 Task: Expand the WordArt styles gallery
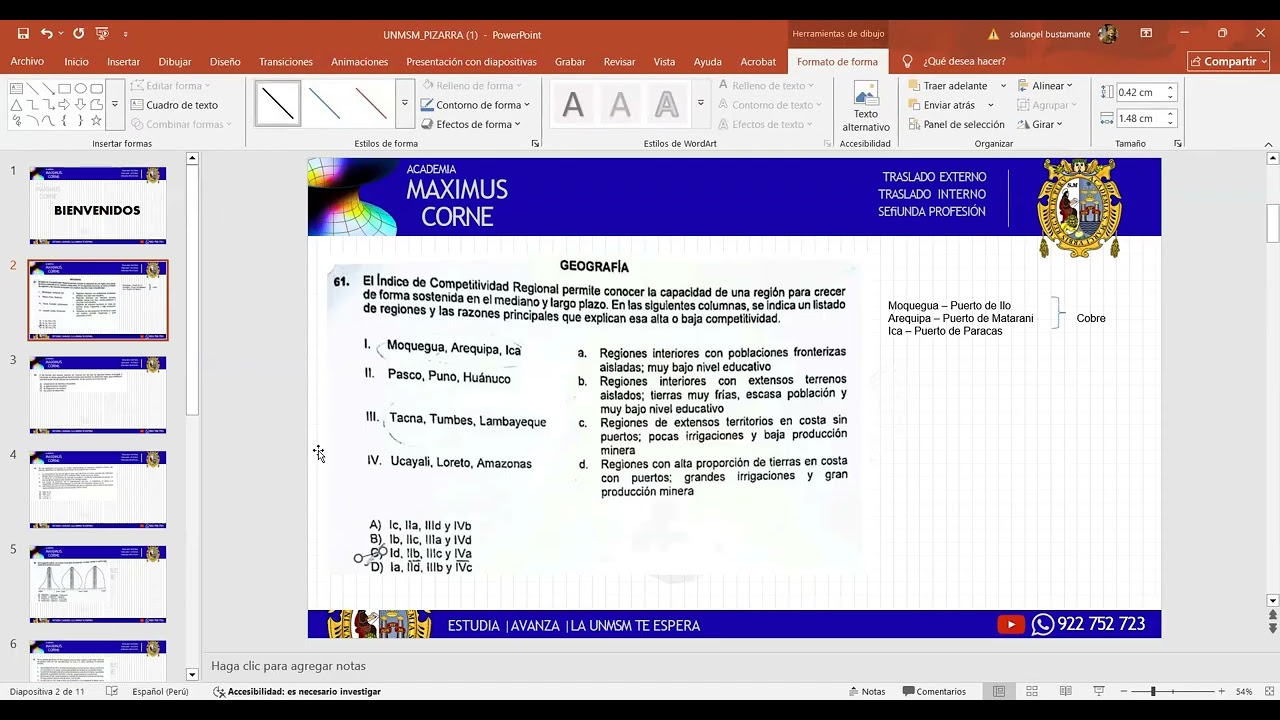click(700, 104)
